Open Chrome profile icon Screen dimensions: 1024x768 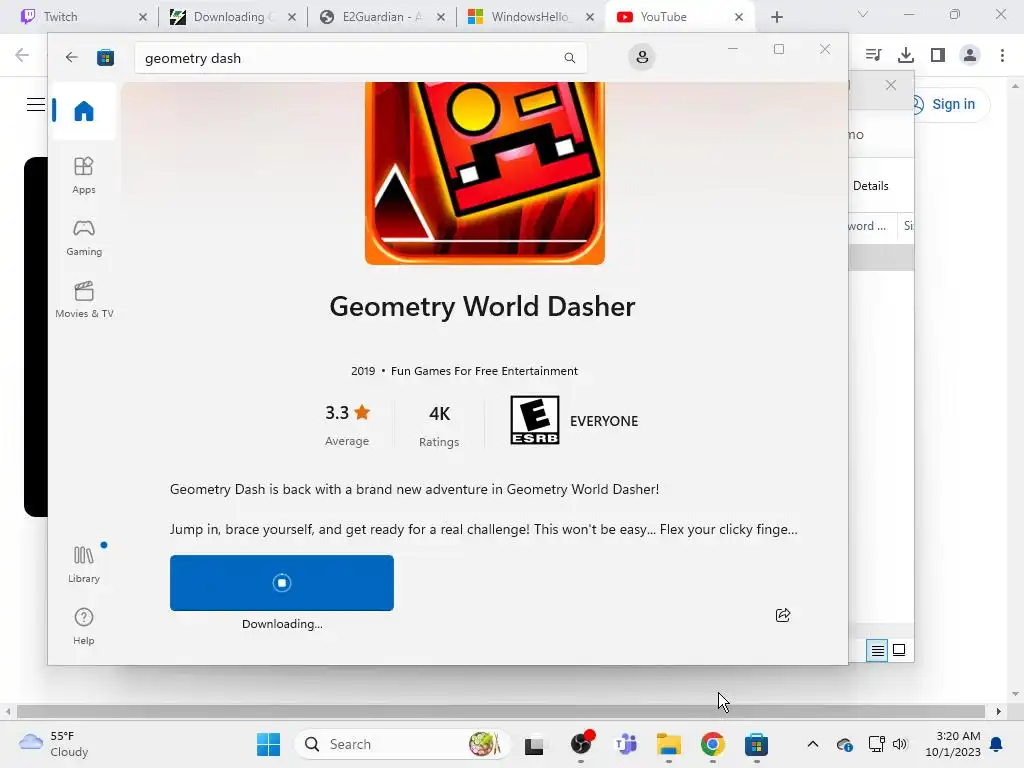(x=970, y=55)
